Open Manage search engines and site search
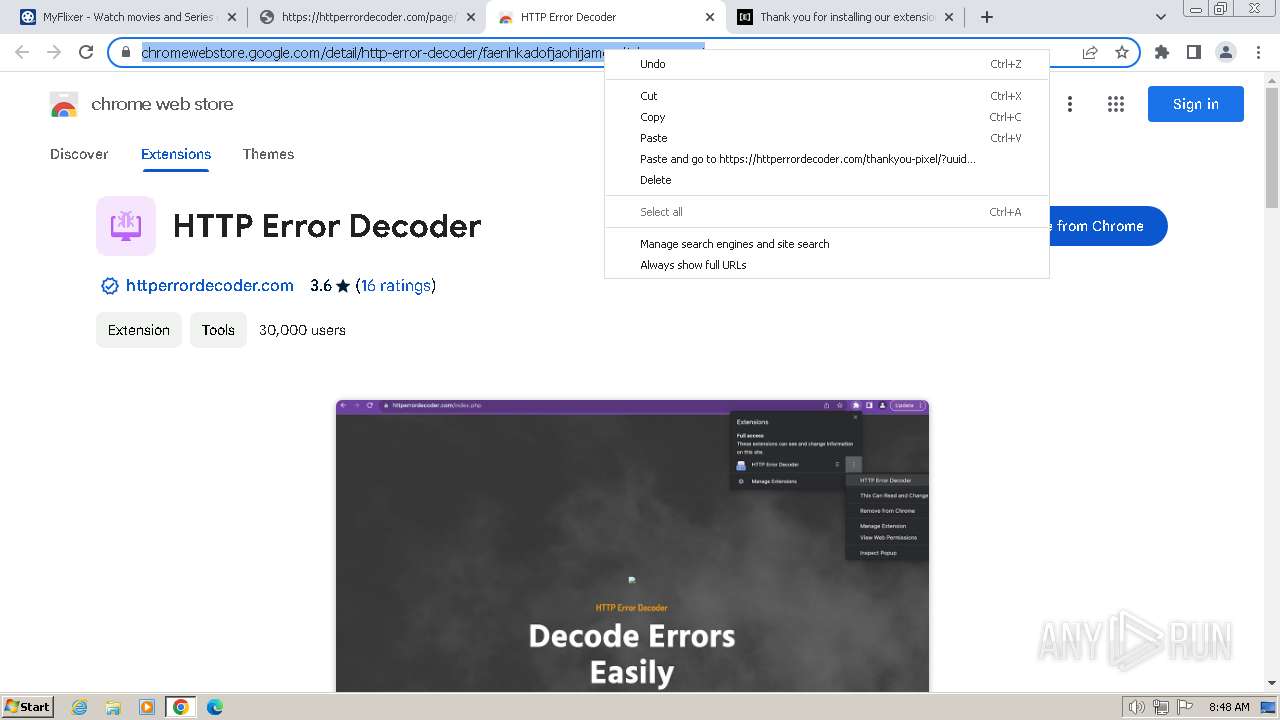This screenshot has width=1280, height=720. 827,244
